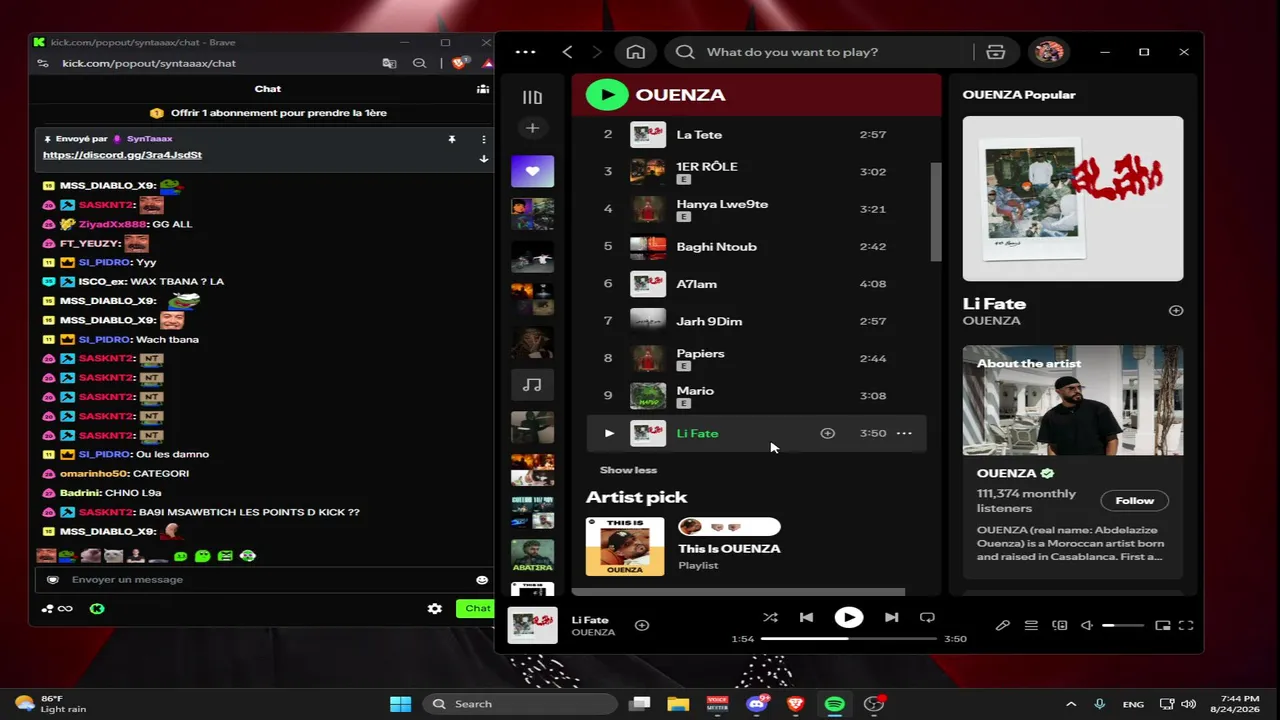This screenshot has width=1280, height=720.
Task: Collapse pinned message with down arrow
Action: point(484,158)
